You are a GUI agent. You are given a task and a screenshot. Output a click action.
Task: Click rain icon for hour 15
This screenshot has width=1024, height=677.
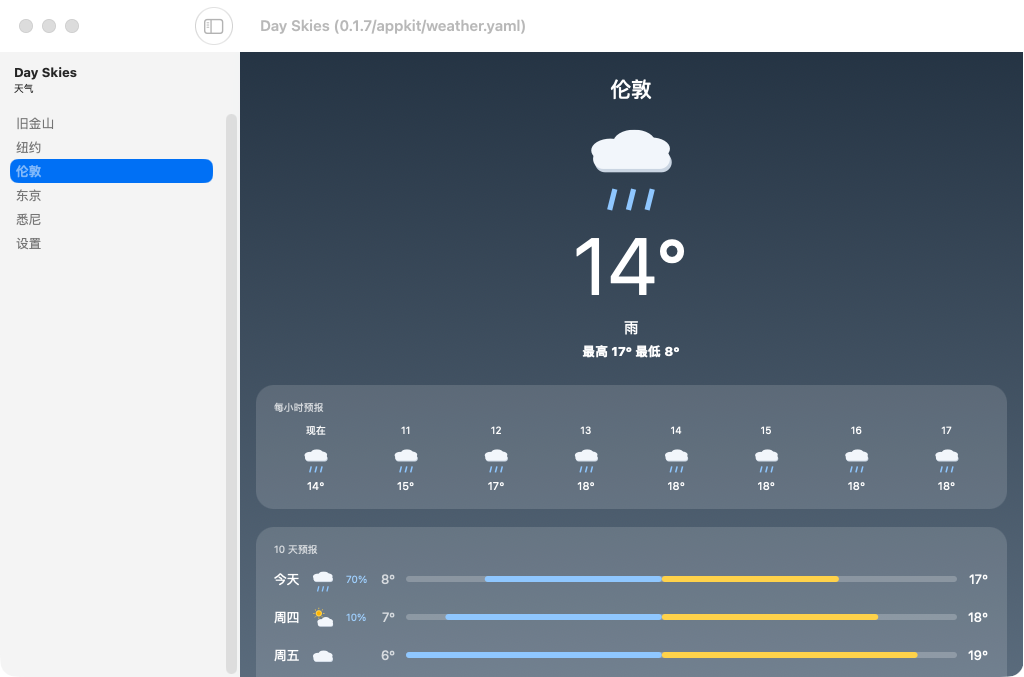pyautogui.click(x=766, y=460)
